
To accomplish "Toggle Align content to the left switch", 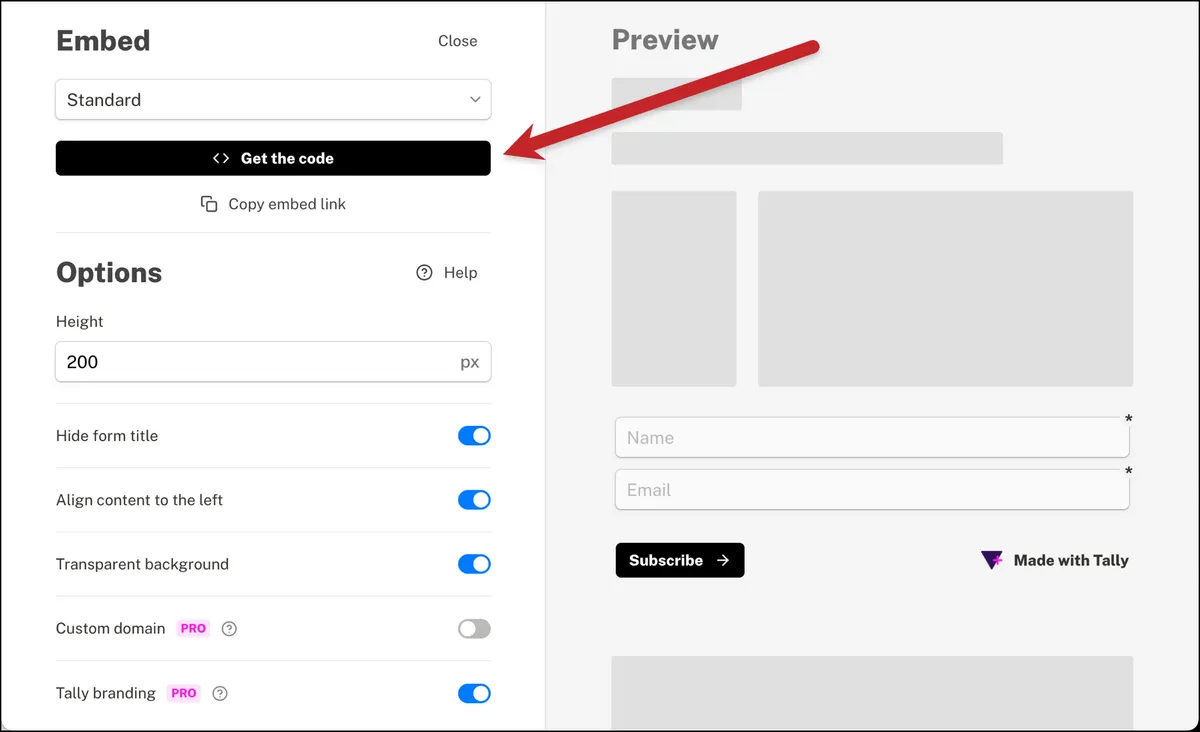I will pyautogui.click(x=474, y=500).
